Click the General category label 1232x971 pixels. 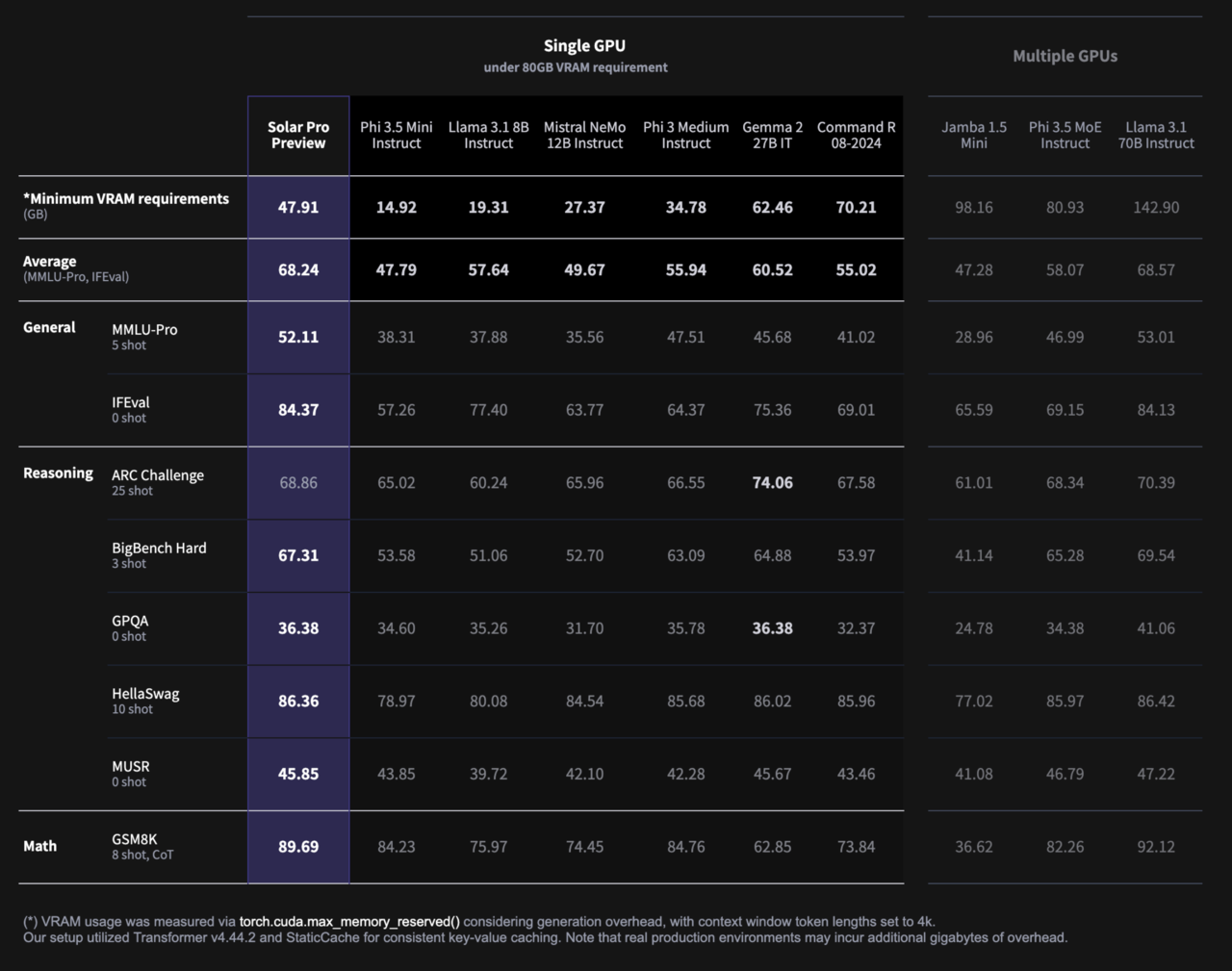(x=49, y=327)
